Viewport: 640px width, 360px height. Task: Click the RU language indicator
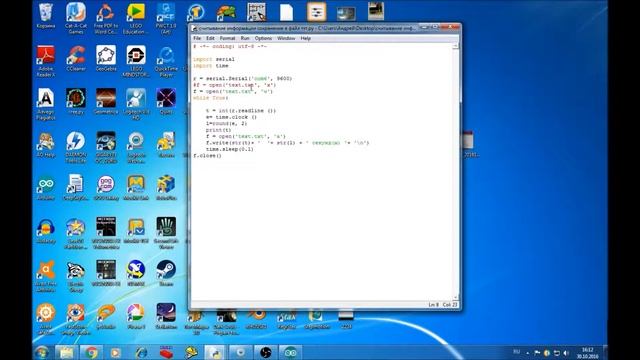(x=516, y=352)
